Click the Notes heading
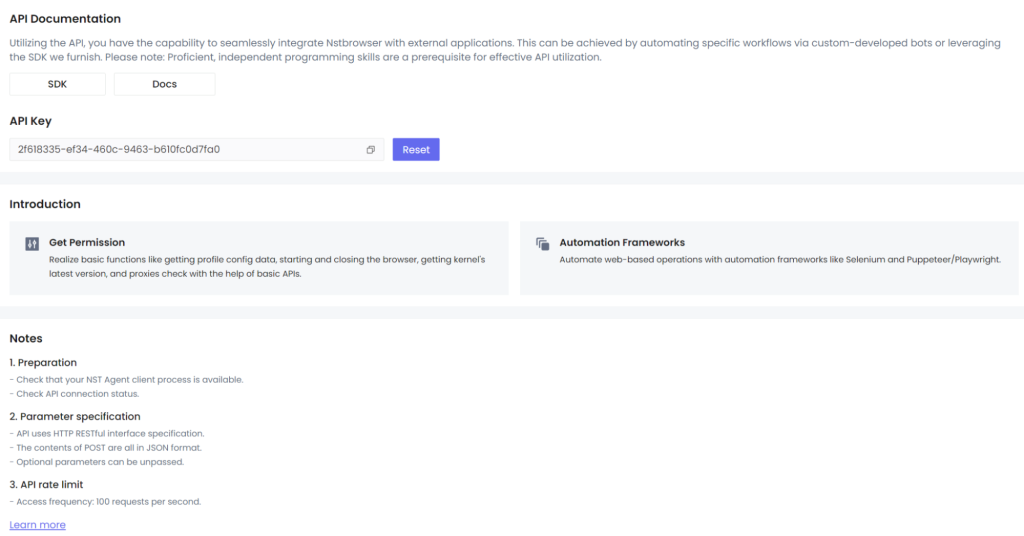 [25, 338]
